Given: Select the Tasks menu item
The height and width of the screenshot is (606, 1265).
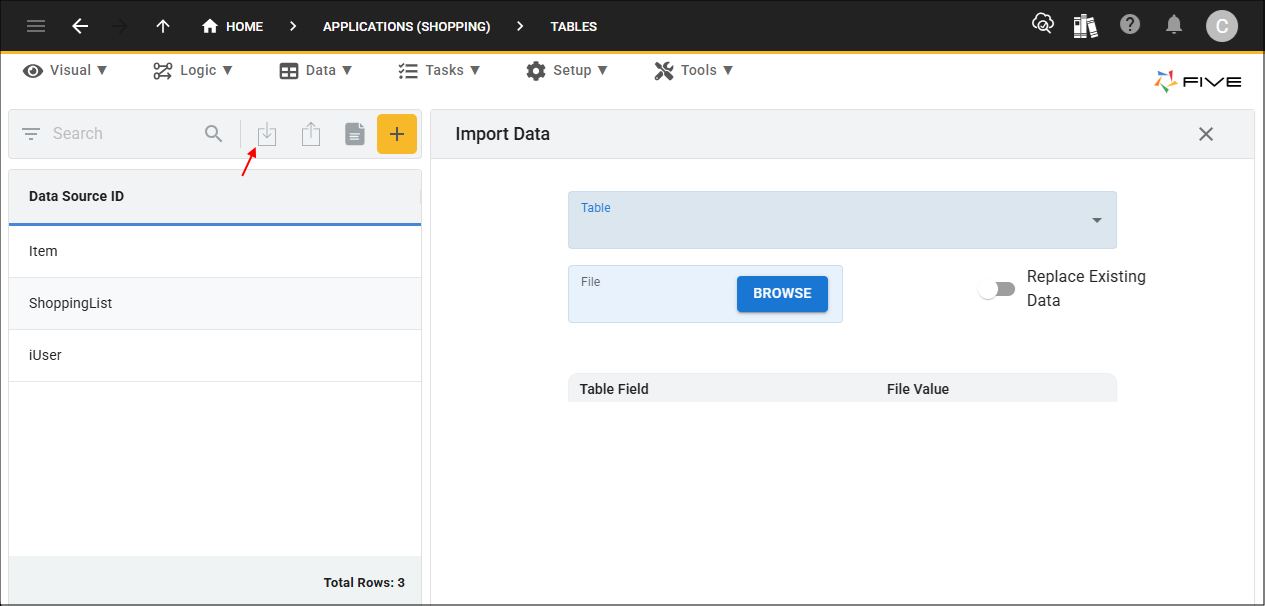Looking at the screenshot, I should pos(438,70).
